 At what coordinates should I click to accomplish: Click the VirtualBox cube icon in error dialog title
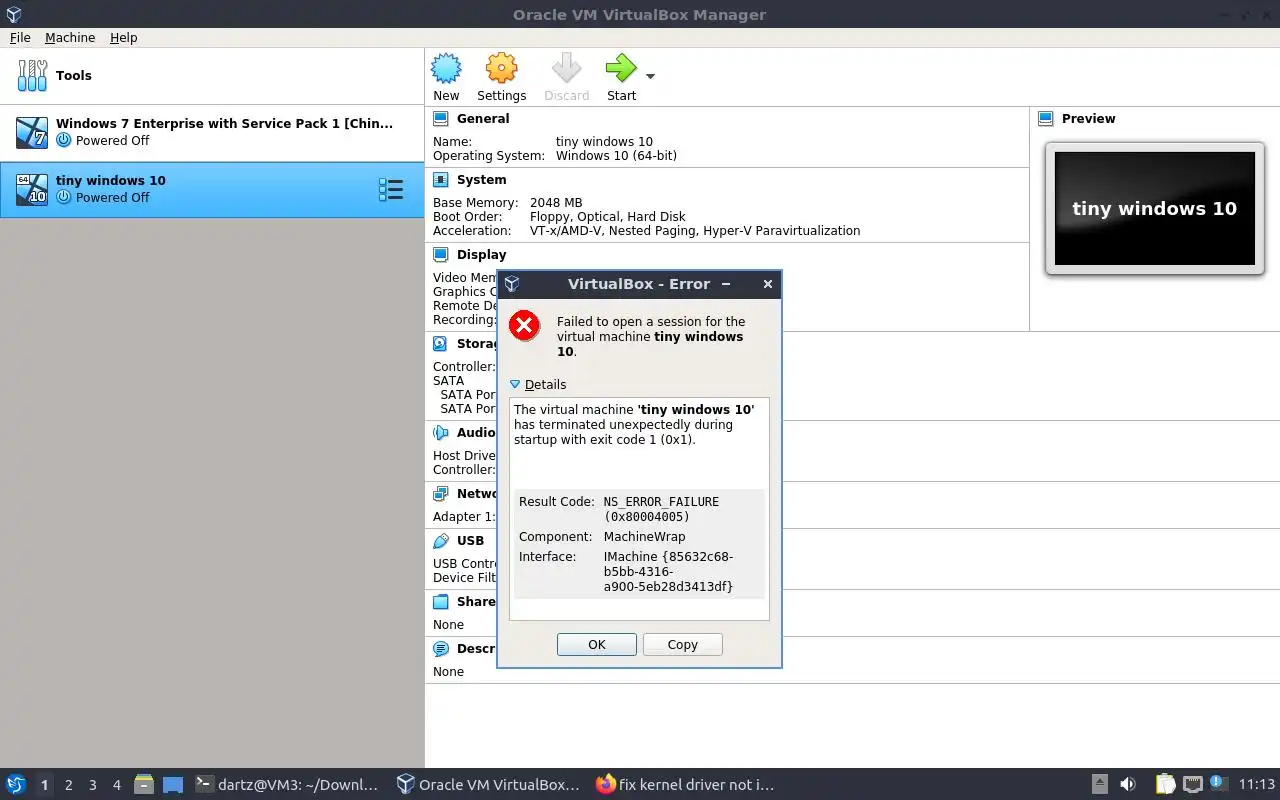pyautogui.click(x=512, y=284)
